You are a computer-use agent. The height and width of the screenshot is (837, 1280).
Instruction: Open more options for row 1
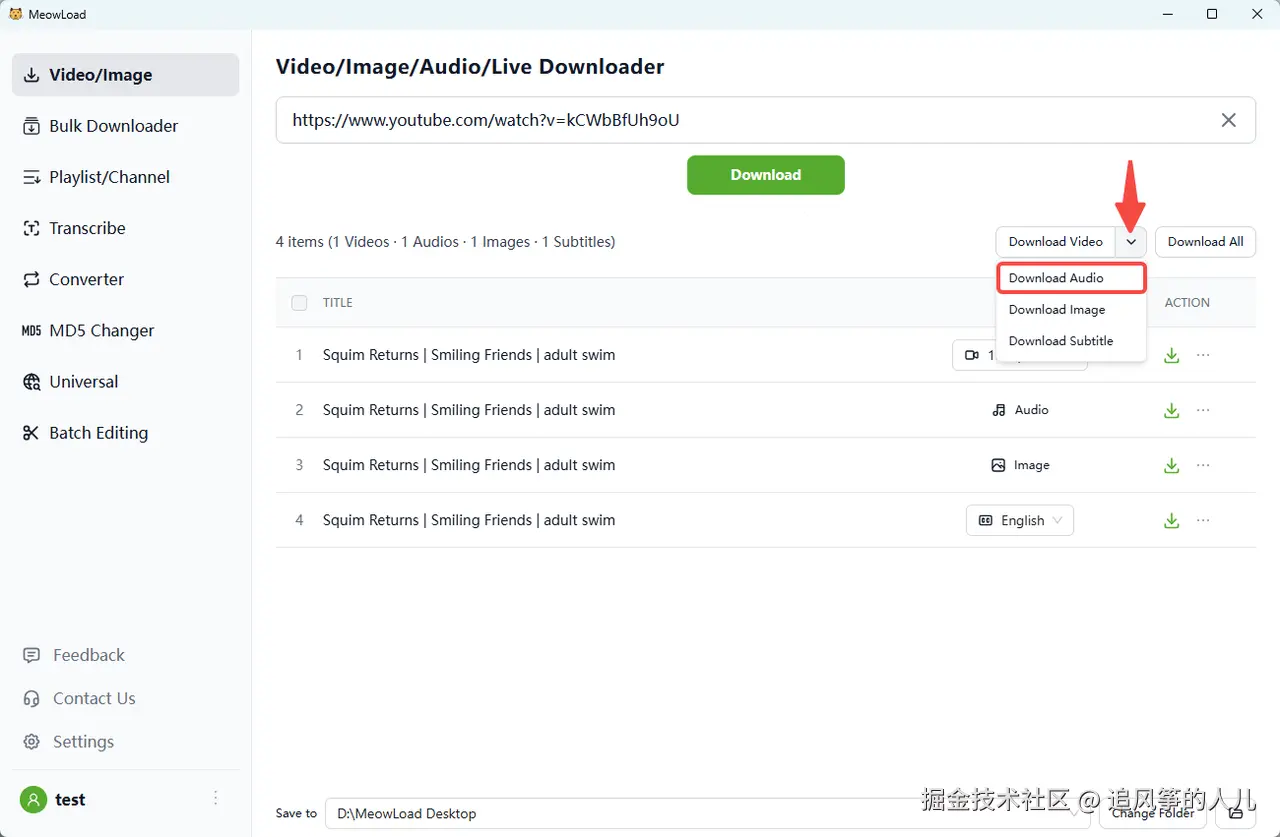coord(1203,355)
